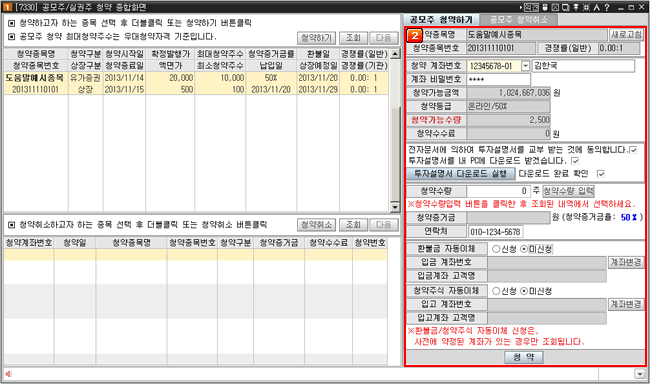
Task: Click the subscription list vertical scrollbar down arrow
Action: (395, 207)
